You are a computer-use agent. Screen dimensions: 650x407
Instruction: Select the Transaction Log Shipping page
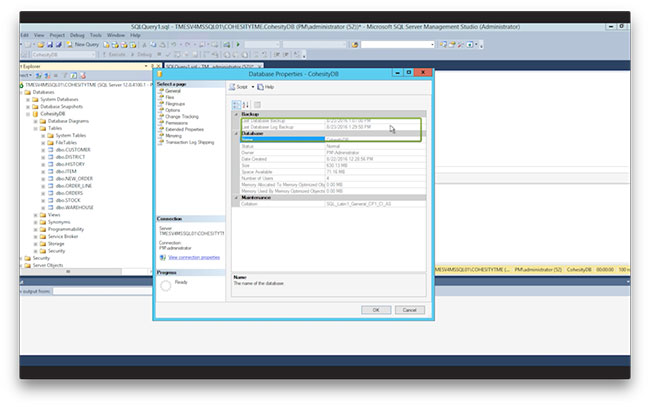[189, 142]
